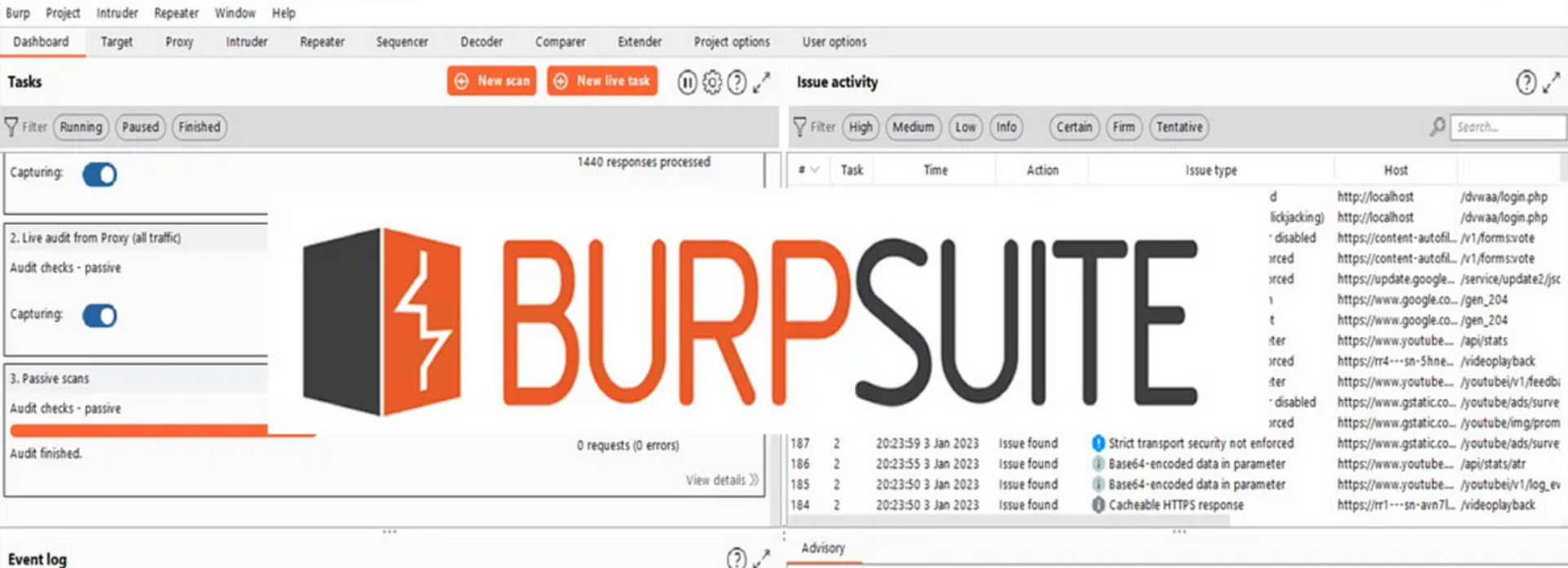1568x568 pixels.
Task: Expand the Tasks panel to full view
Action: point(761,82)
